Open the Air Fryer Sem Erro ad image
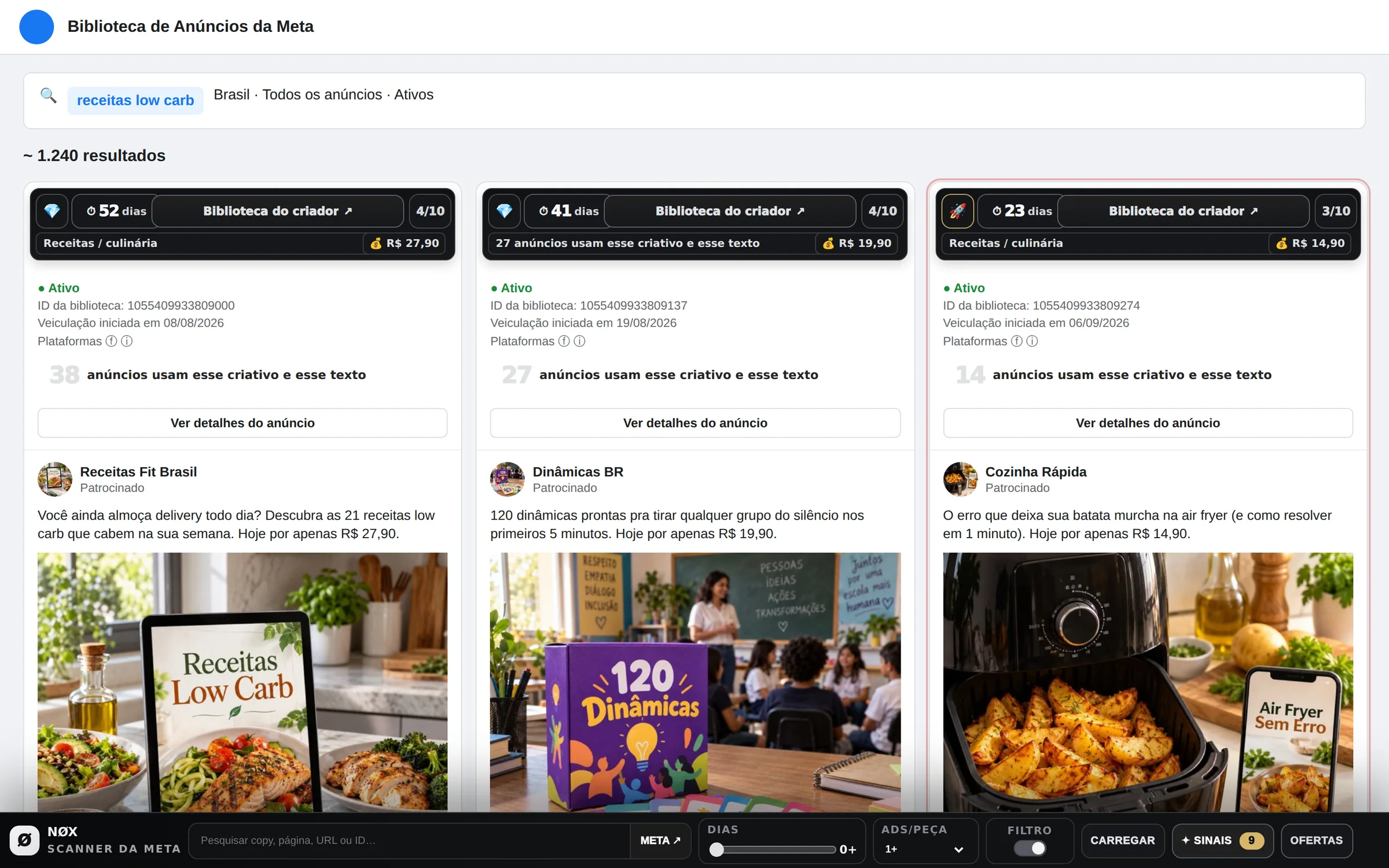This screenshot has height=868, width=1389. [1148, 682]
